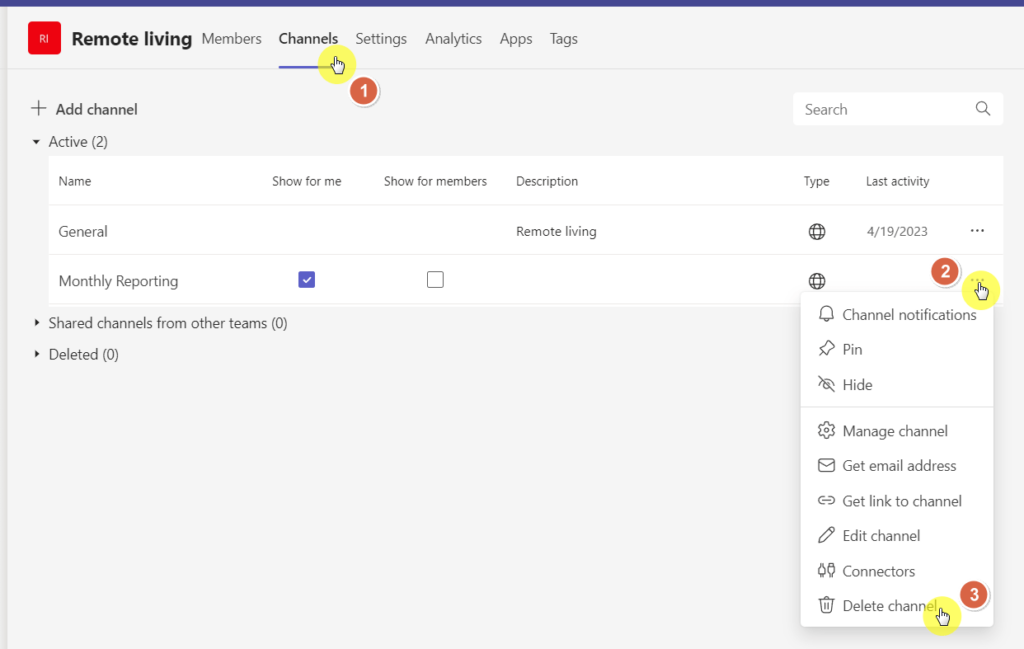
Task: Click the Pin icon in context menu
Action: (x=826, y=349)
